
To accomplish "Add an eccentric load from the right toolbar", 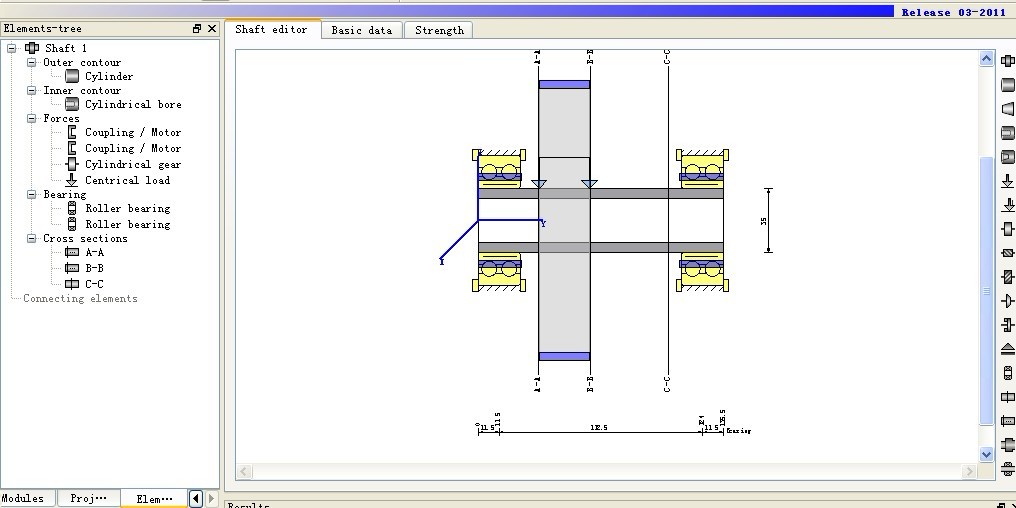I will tap(1008, 205).
